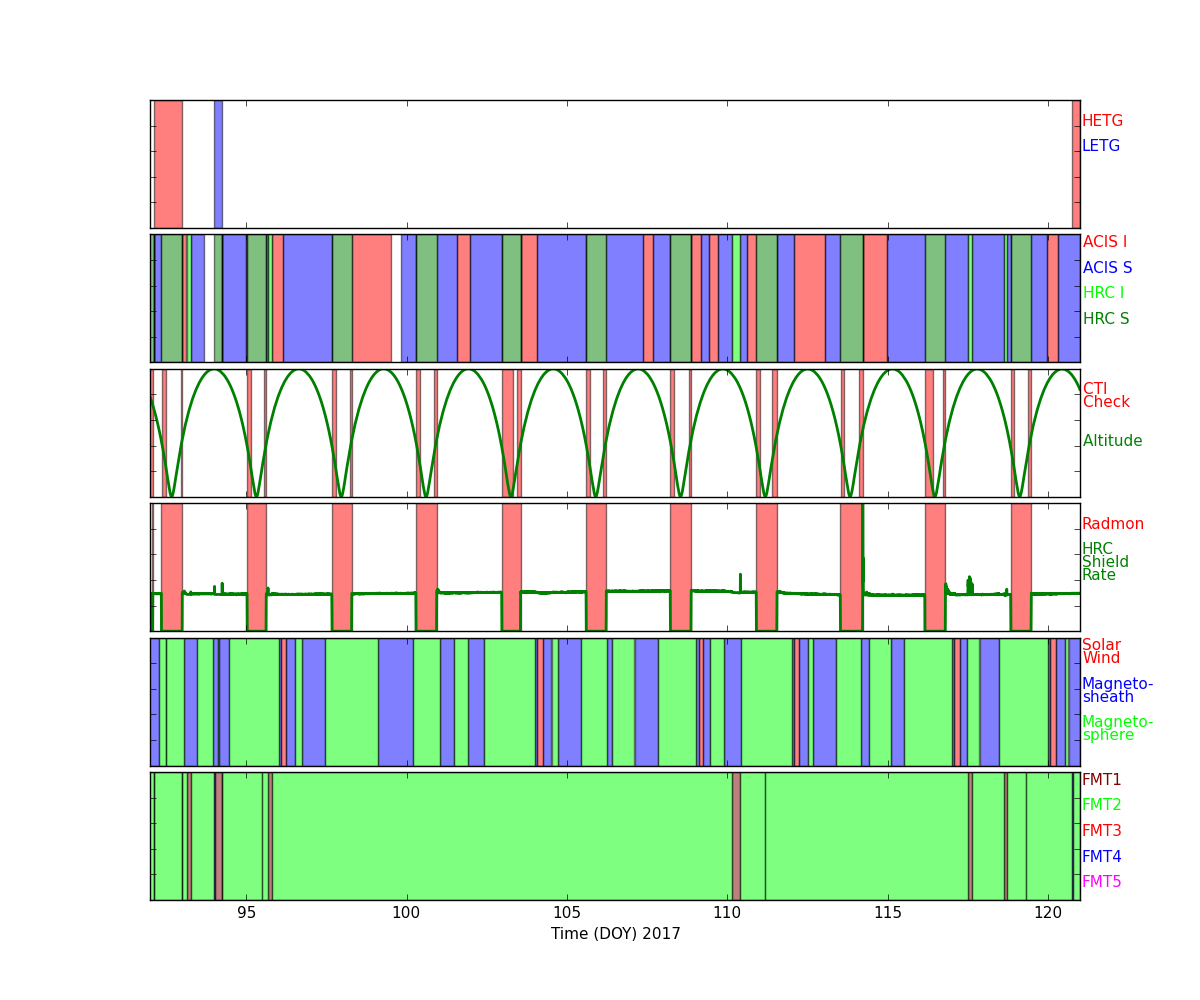
Task: Click the HRC Shield Rate label
Action: (1105, 562)
